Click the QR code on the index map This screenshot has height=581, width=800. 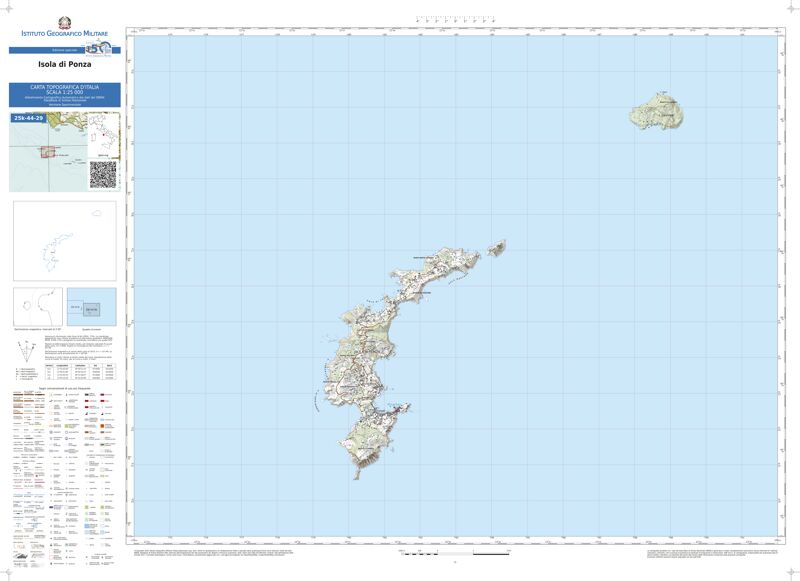103,174
